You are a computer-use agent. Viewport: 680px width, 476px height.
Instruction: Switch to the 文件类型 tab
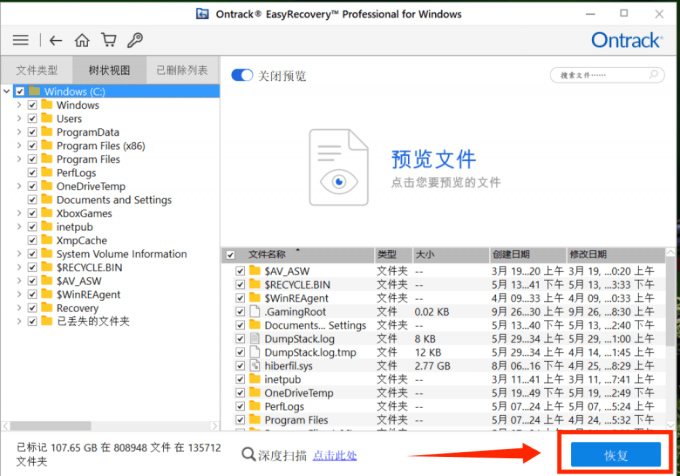tap(38, 71)
